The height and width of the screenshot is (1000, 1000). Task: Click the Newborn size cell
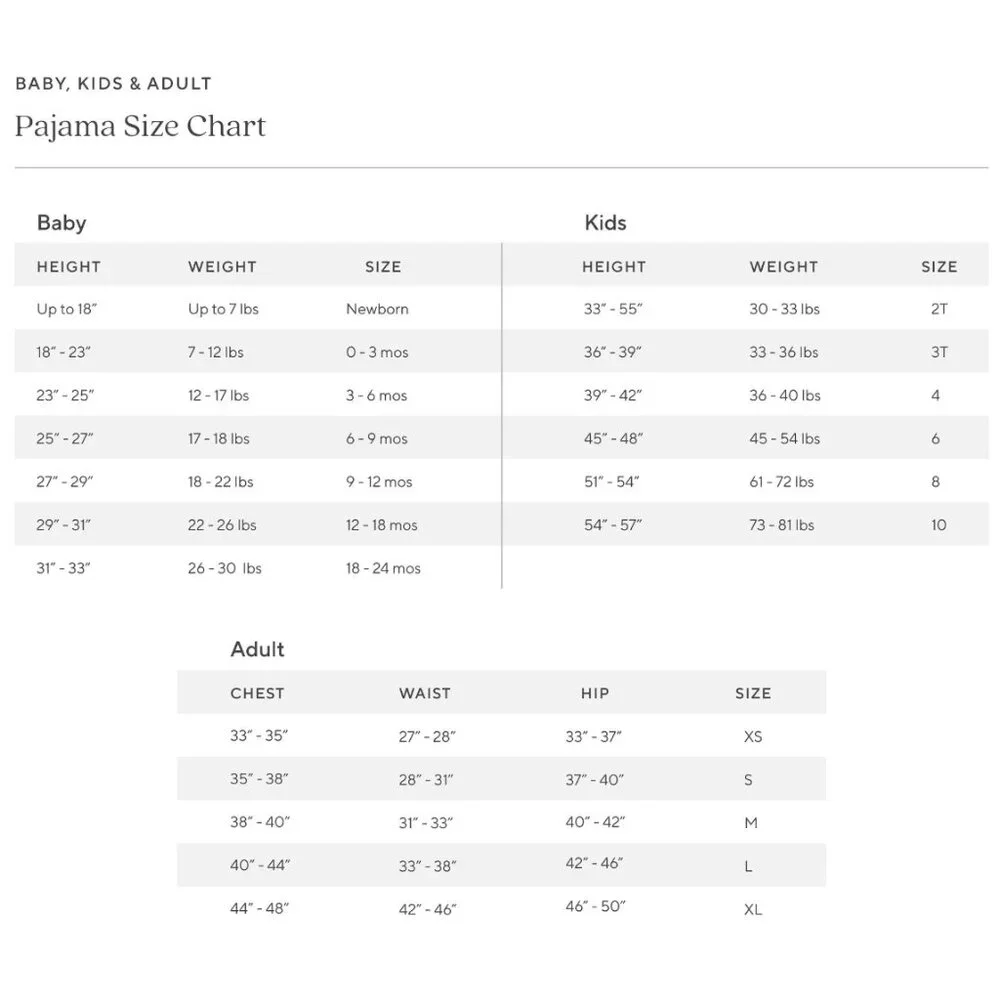click(x=377, y=309)
